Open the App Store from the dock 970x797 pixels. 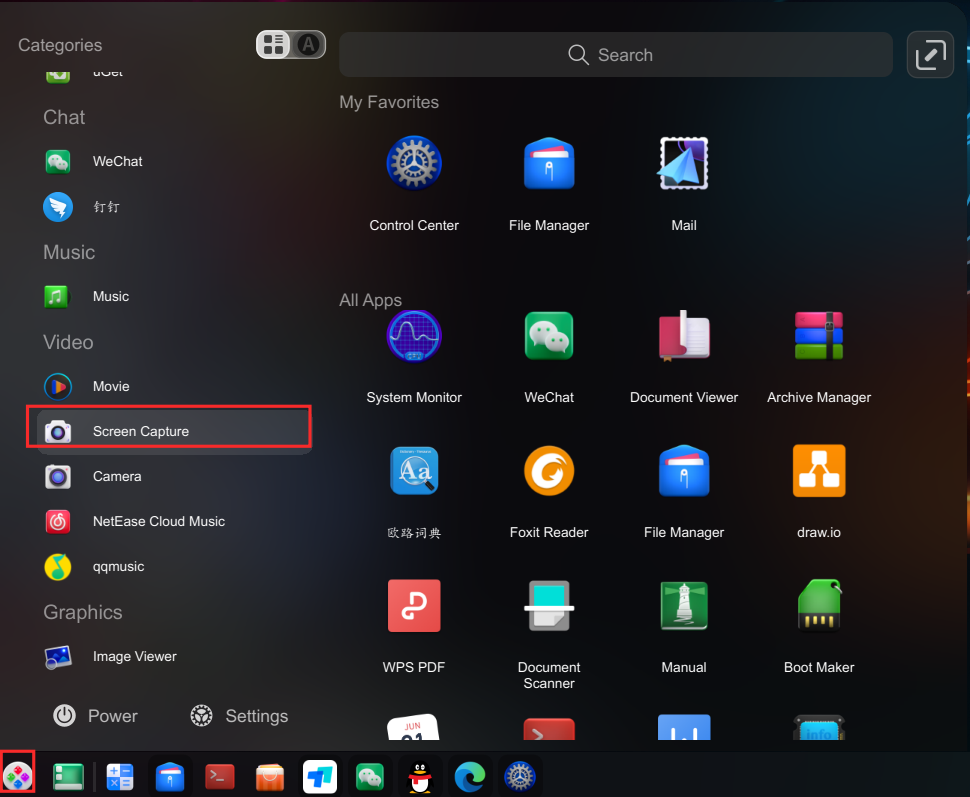pyautogui.click(x=270, y=777)
